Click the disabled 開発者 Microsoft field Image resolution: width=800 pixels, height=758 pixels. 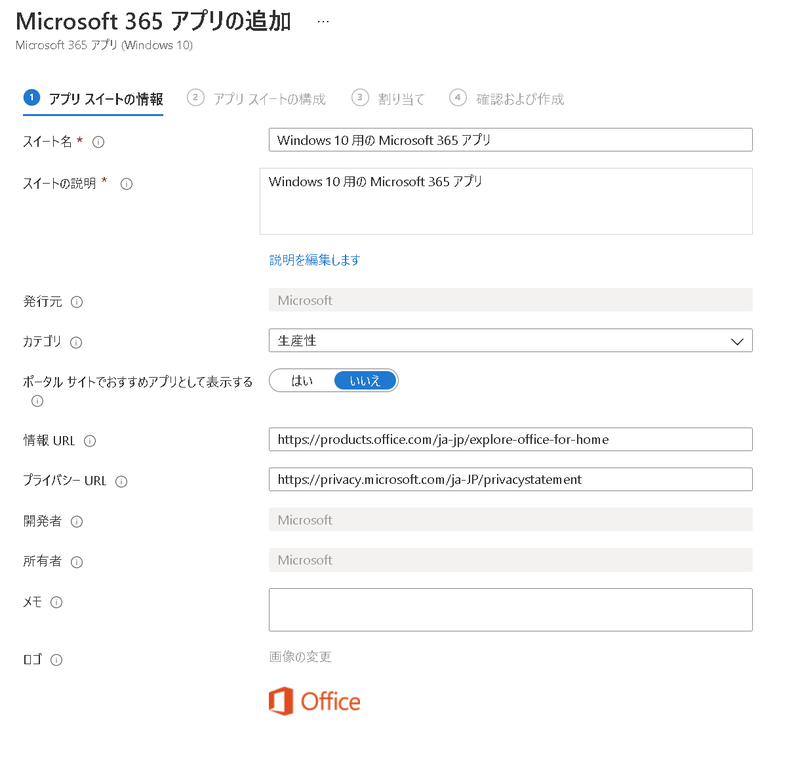[x=510, y=520]
